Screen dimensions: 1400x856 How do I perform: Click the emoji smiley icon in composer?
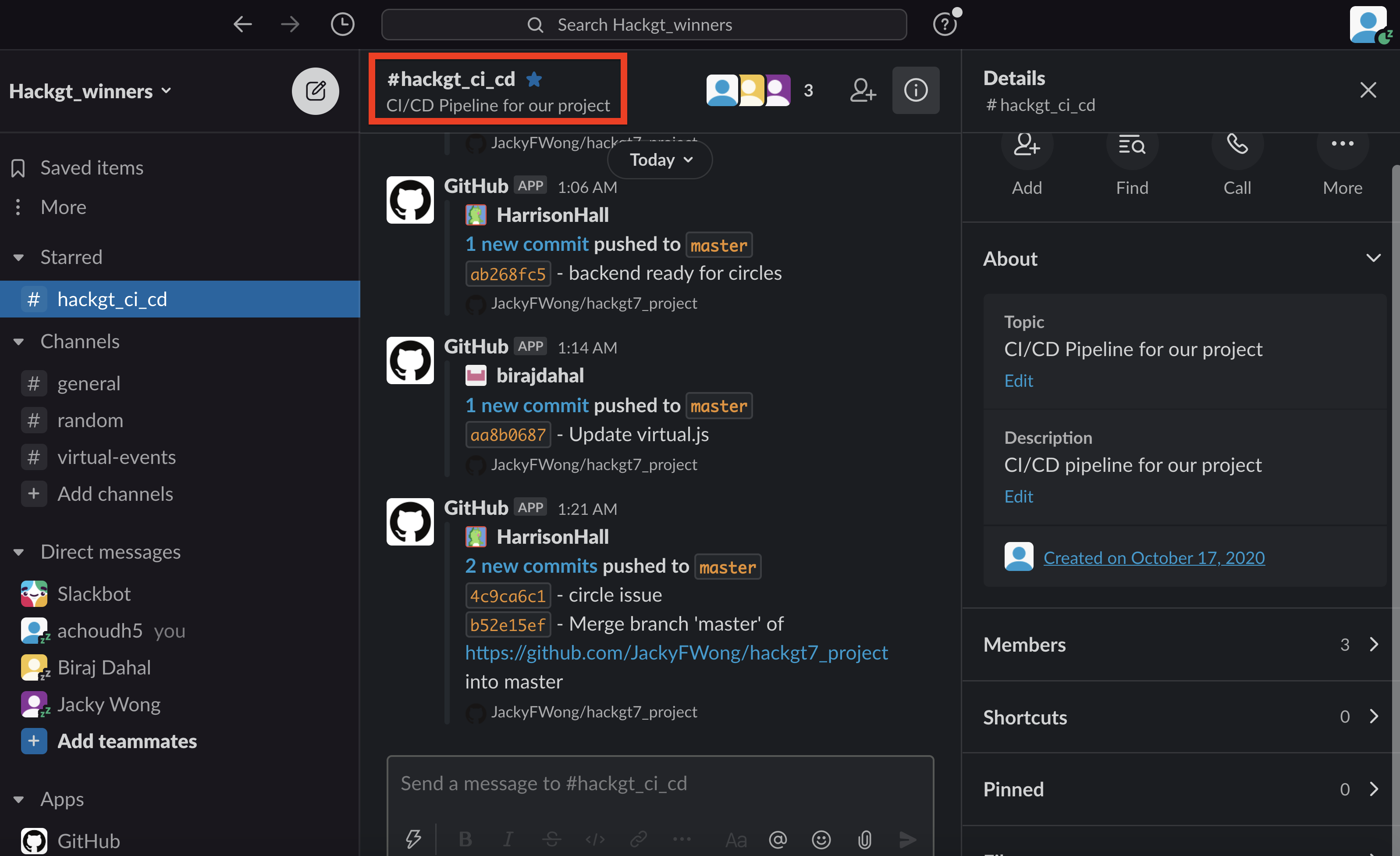point(821,839)
